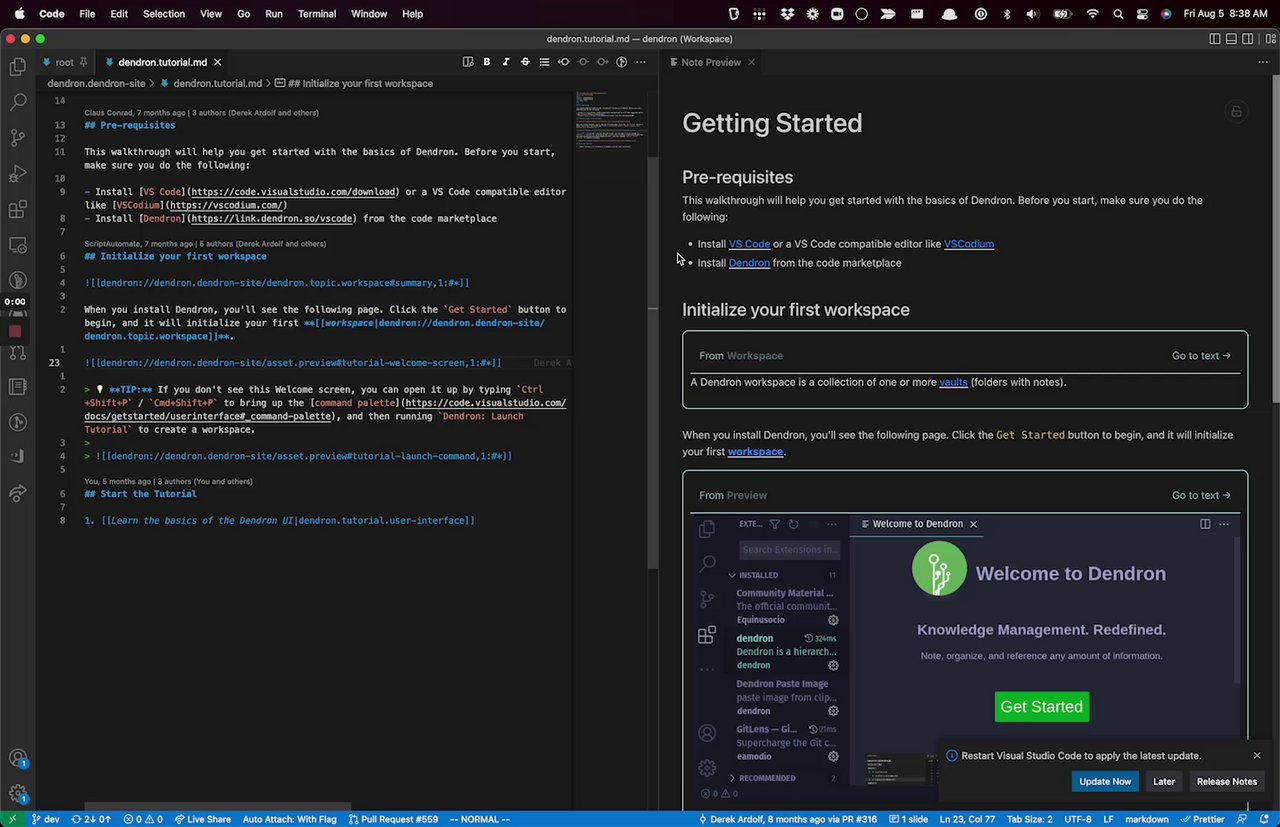Viewport: 1280px width, 827px height.
Task: Open the Apple menu
Action: pyautogui.click(x=17, y=14)
